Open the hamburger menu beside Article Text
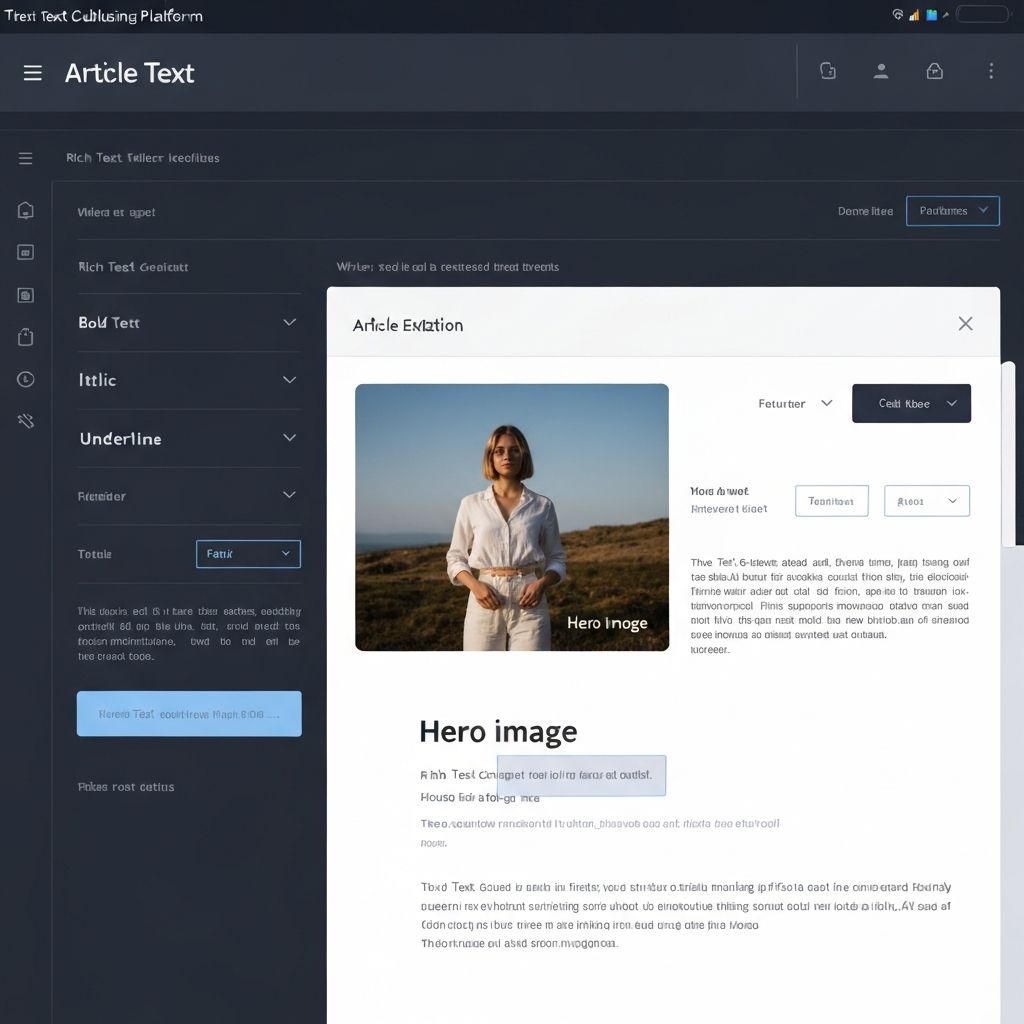The image size is (1024, 1024). [33, 73]
